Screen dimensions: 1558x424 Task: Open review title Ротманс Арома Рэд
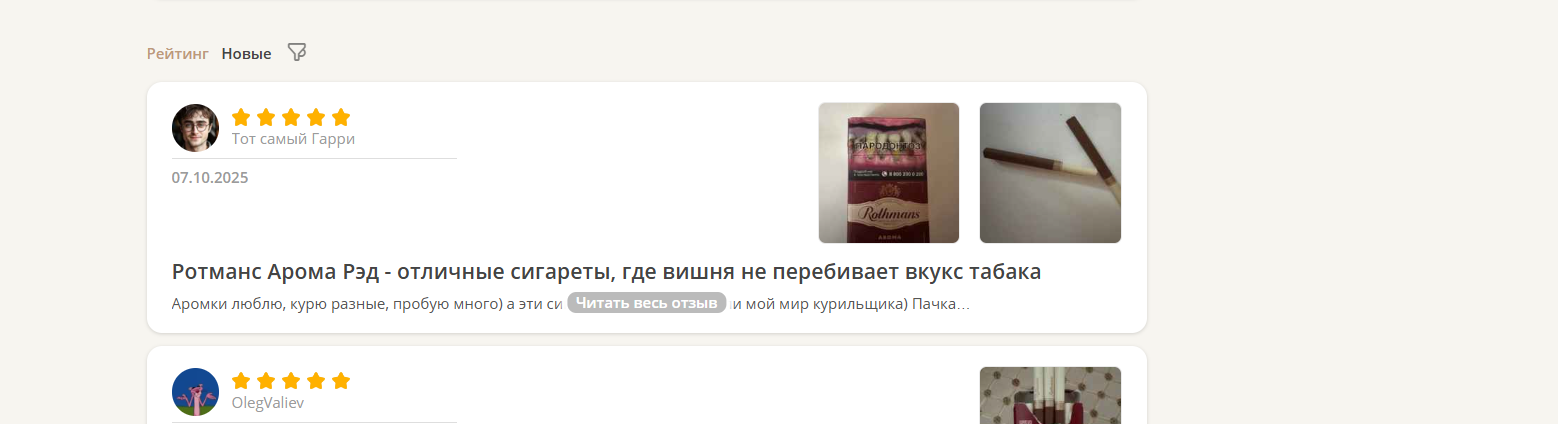607,272
